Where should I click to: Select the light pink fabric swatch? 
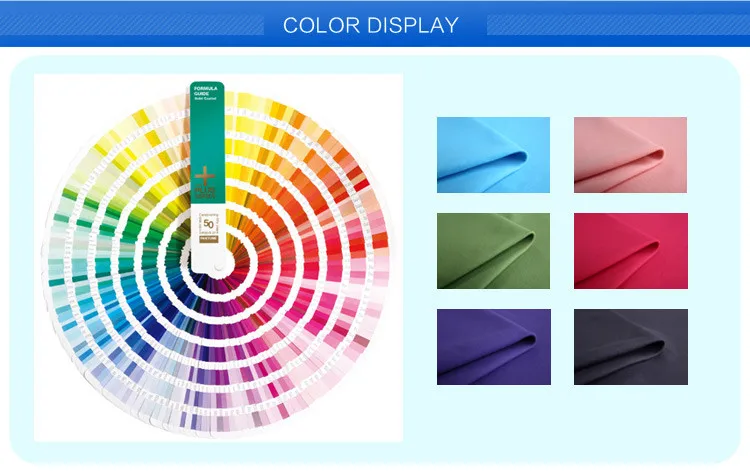pos(630,155)
